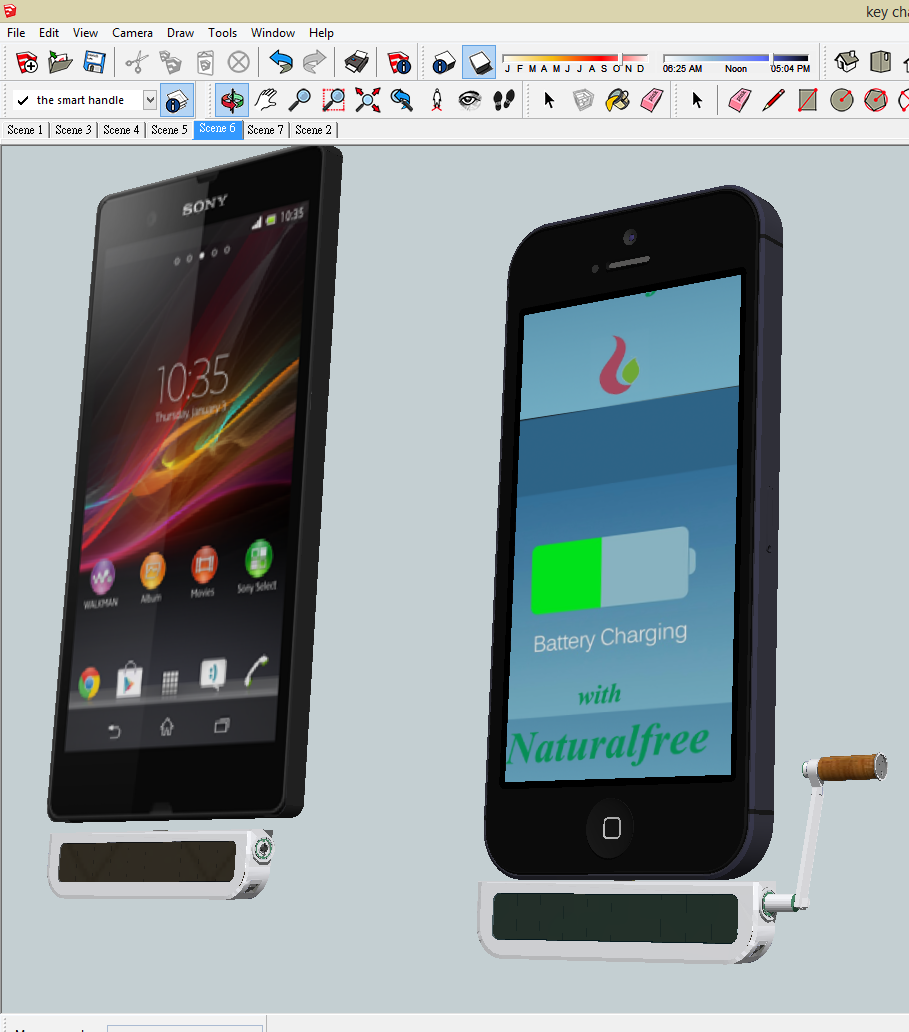The height and width of the screenshot is (1032, 909).
Task: Click the Copy icon
Action: click(x=170, y=63)
